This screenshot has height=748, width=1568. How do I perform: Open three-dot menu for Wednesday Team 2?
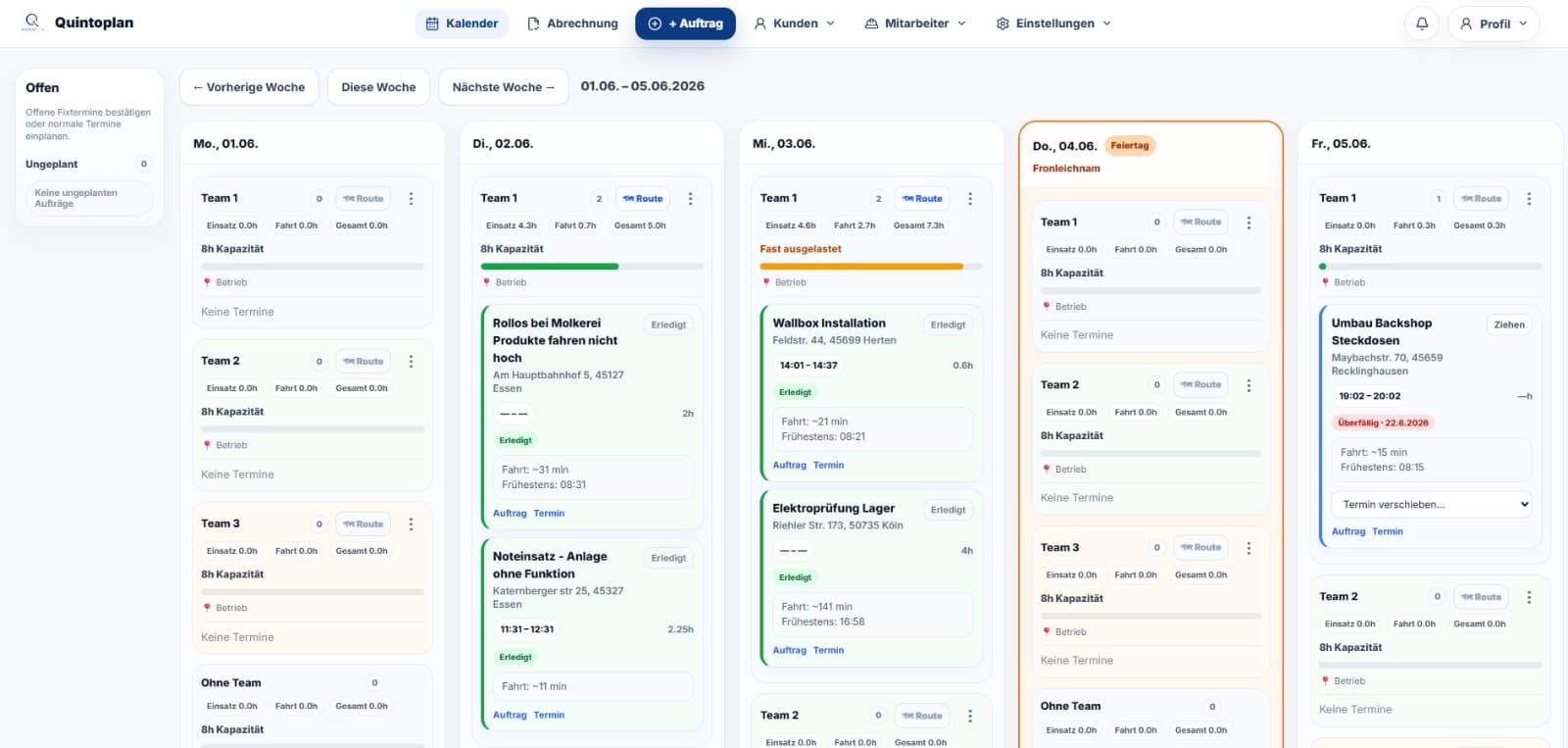(970, 716)
